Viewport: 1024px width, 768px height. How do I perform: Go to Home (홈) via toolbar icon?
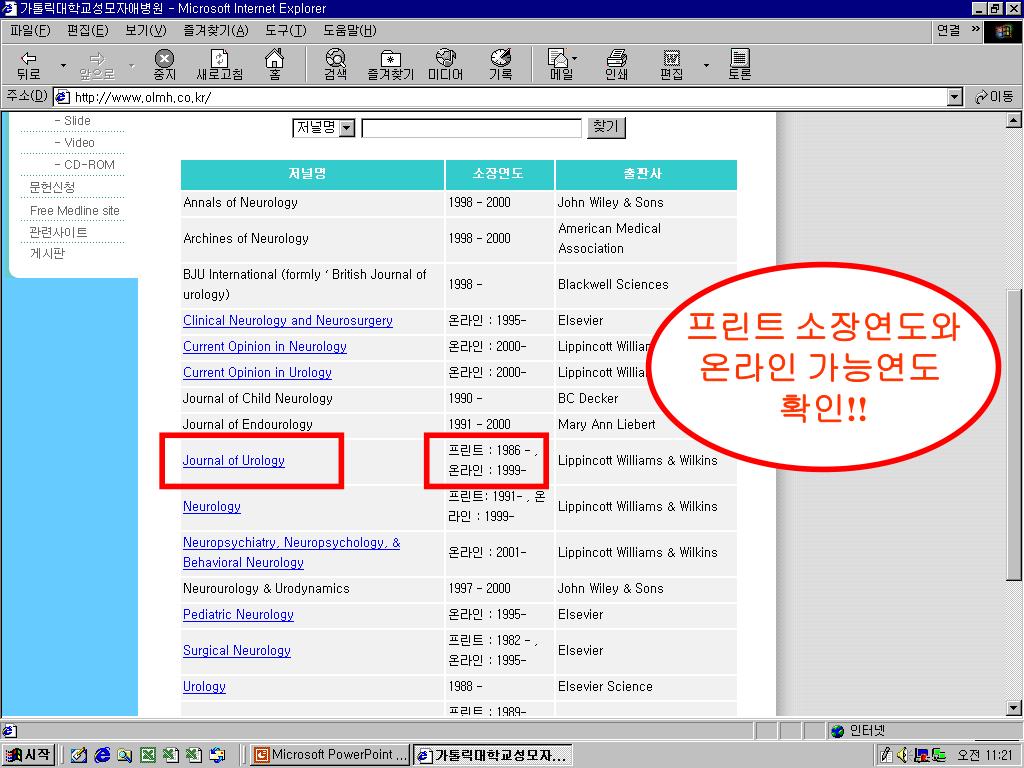tap(275, 65)
